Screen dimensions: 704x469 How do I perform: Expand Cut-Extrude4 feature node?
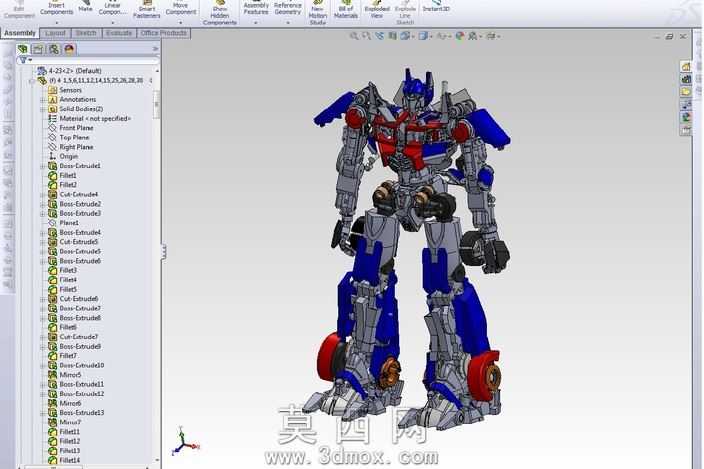tap(43, 195)
